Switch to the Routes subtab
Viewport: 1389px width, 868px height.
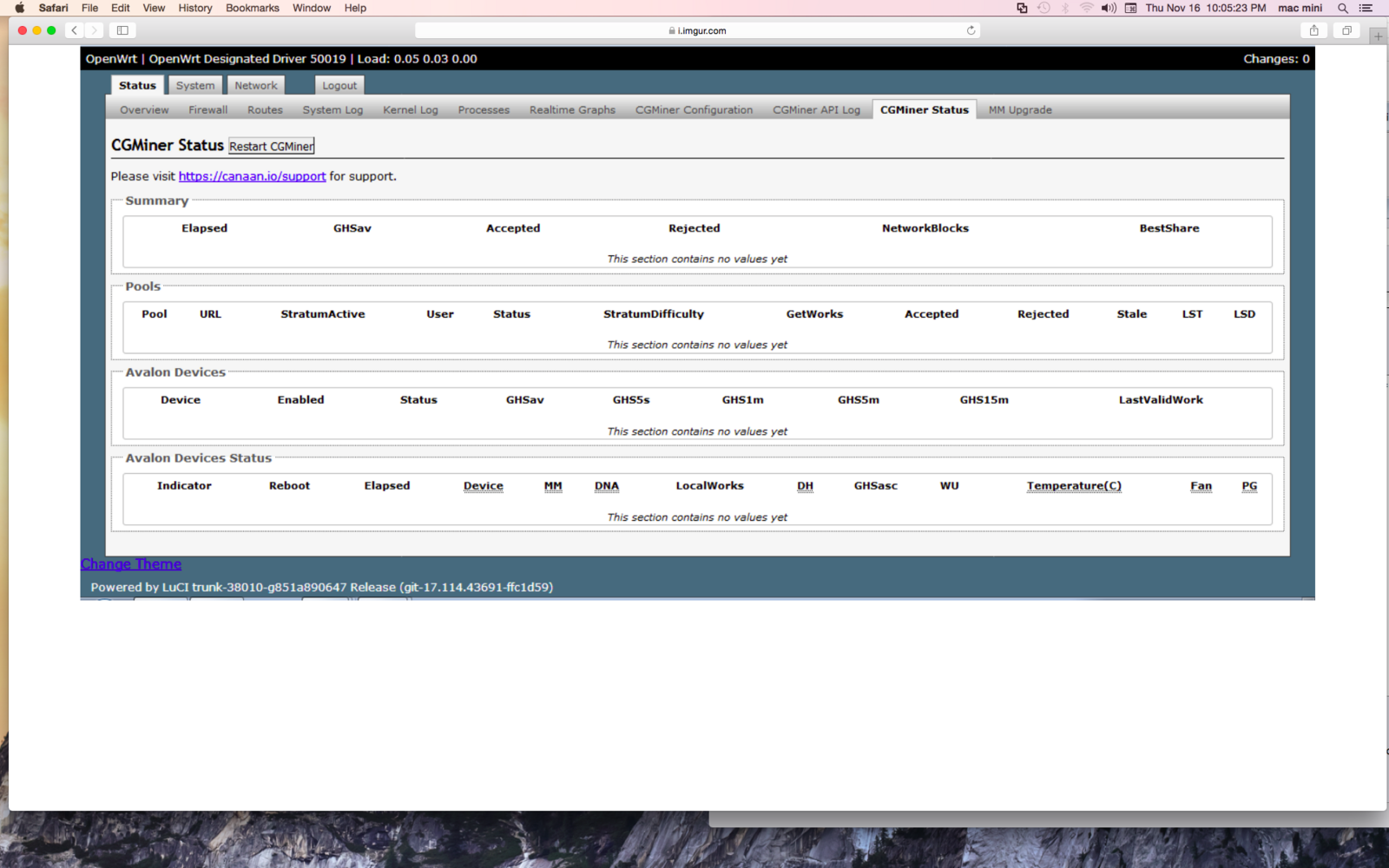265,109
